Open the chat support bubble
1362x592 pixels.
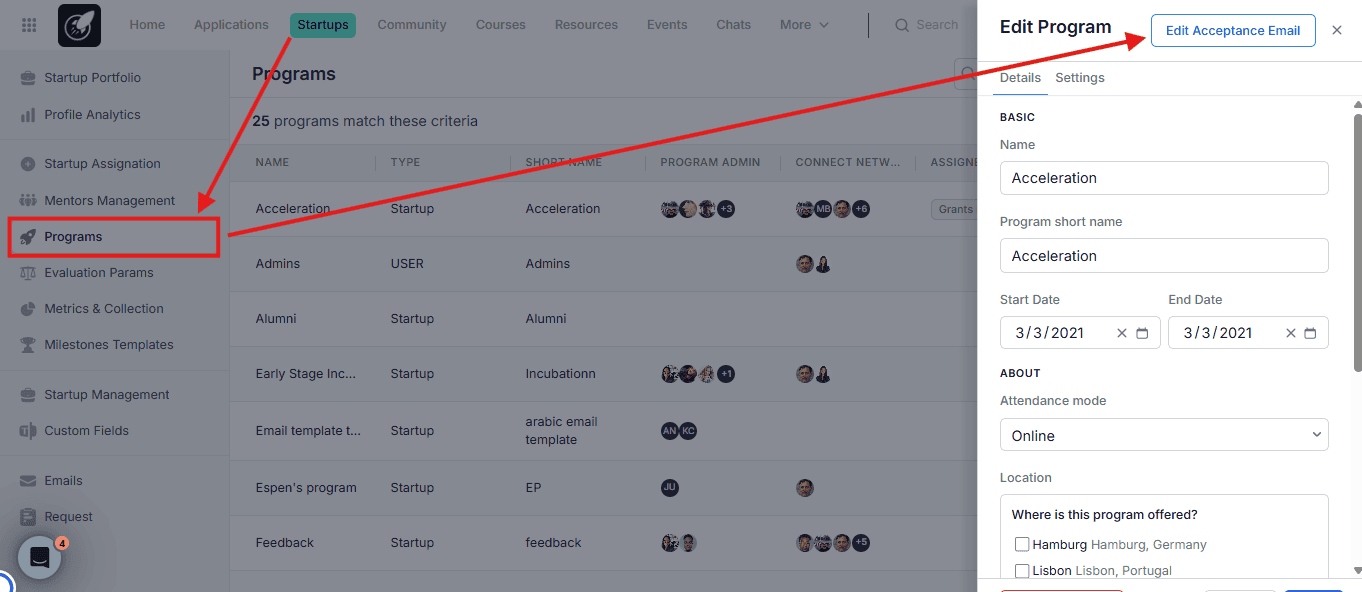[40, 558]
